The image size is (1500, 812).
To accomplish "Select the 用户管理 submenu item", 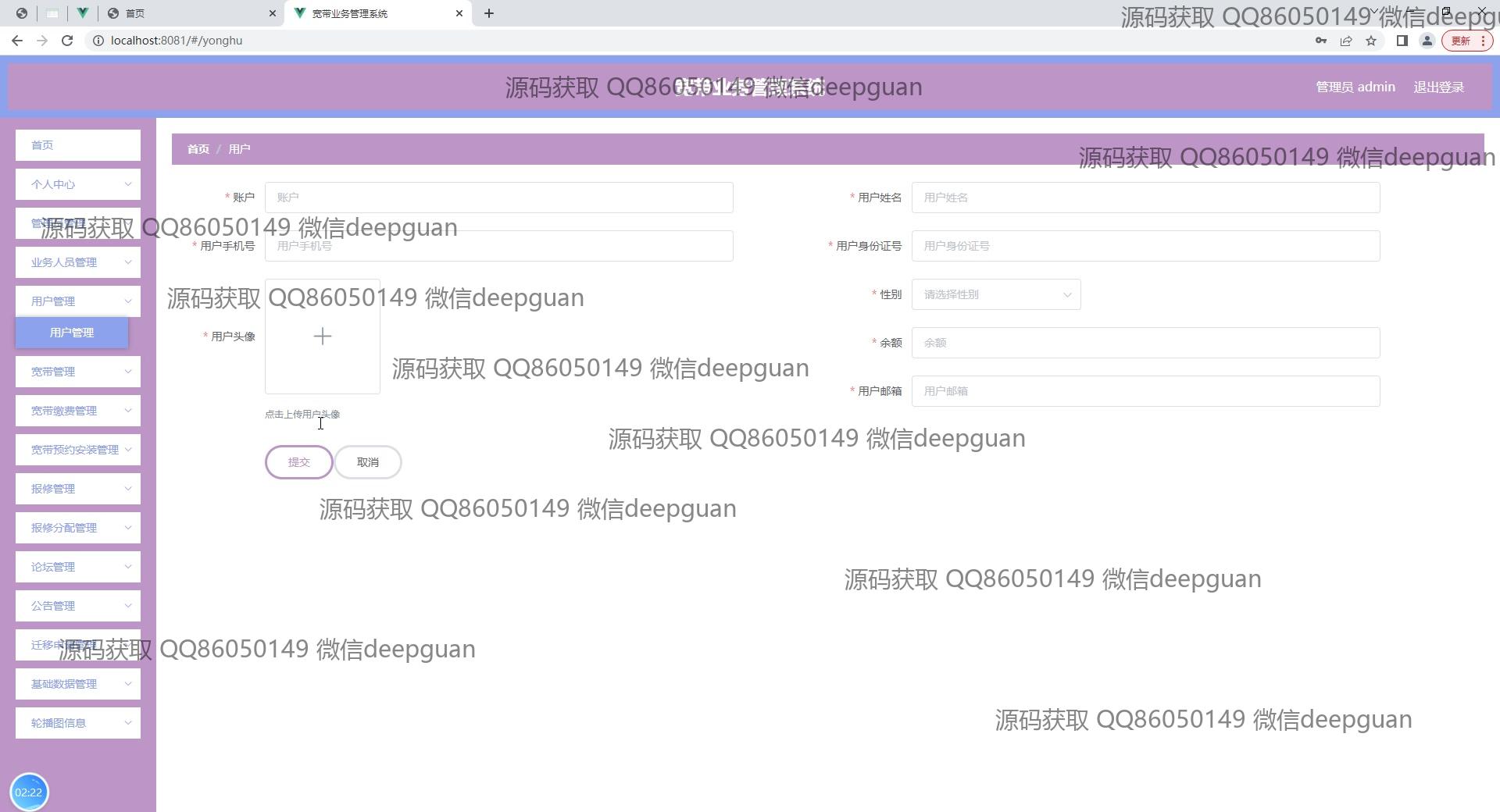I will [x=72, y=333].
